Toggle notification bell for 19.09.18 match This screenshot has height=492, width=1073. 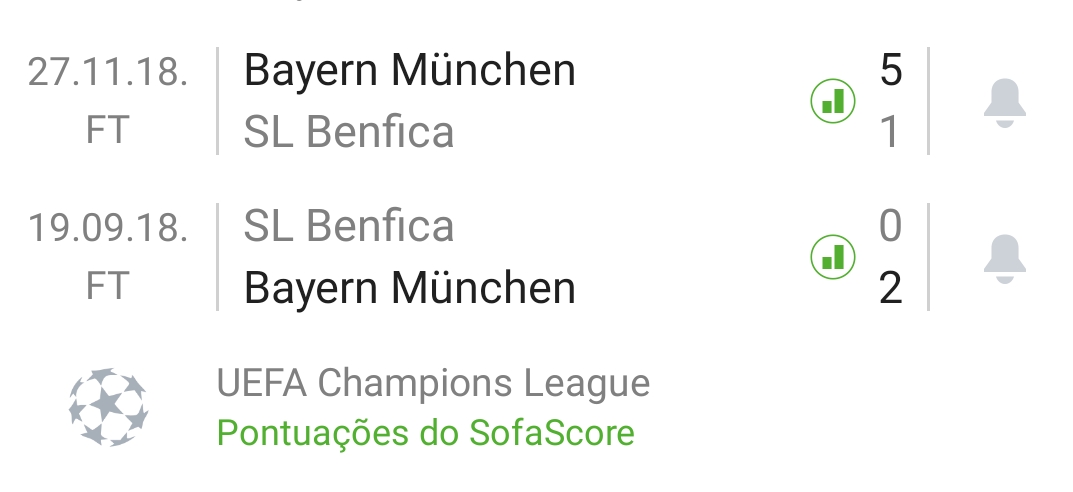pyautogui.click(x=1005, y=259)
